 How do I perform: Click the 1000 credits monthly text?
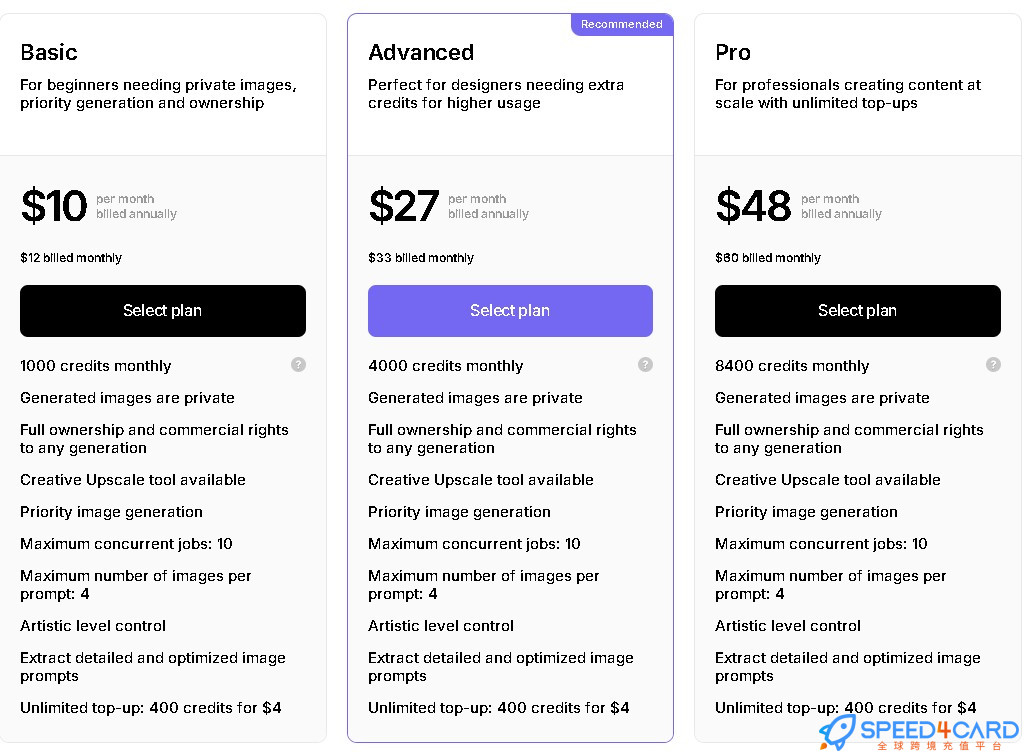pyautogui.click(x=96, y=366)
